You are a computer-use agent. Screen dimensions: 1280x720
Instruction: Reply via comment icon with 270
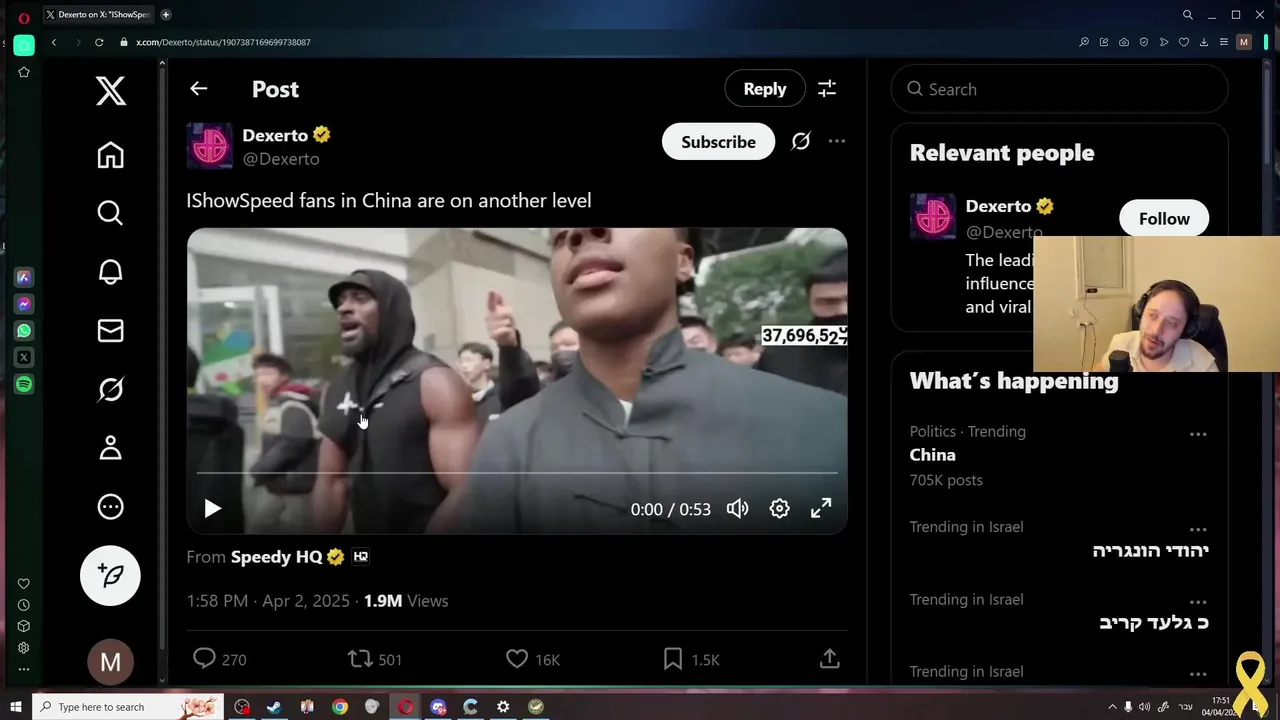(219, 659)
